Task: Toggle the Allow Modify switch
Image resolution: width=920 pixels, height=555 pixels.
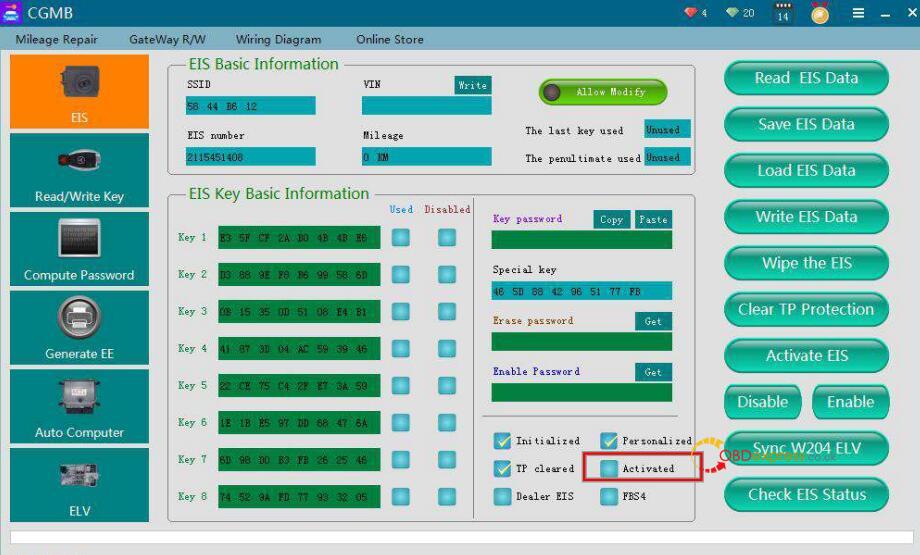Action: [603, 92]
